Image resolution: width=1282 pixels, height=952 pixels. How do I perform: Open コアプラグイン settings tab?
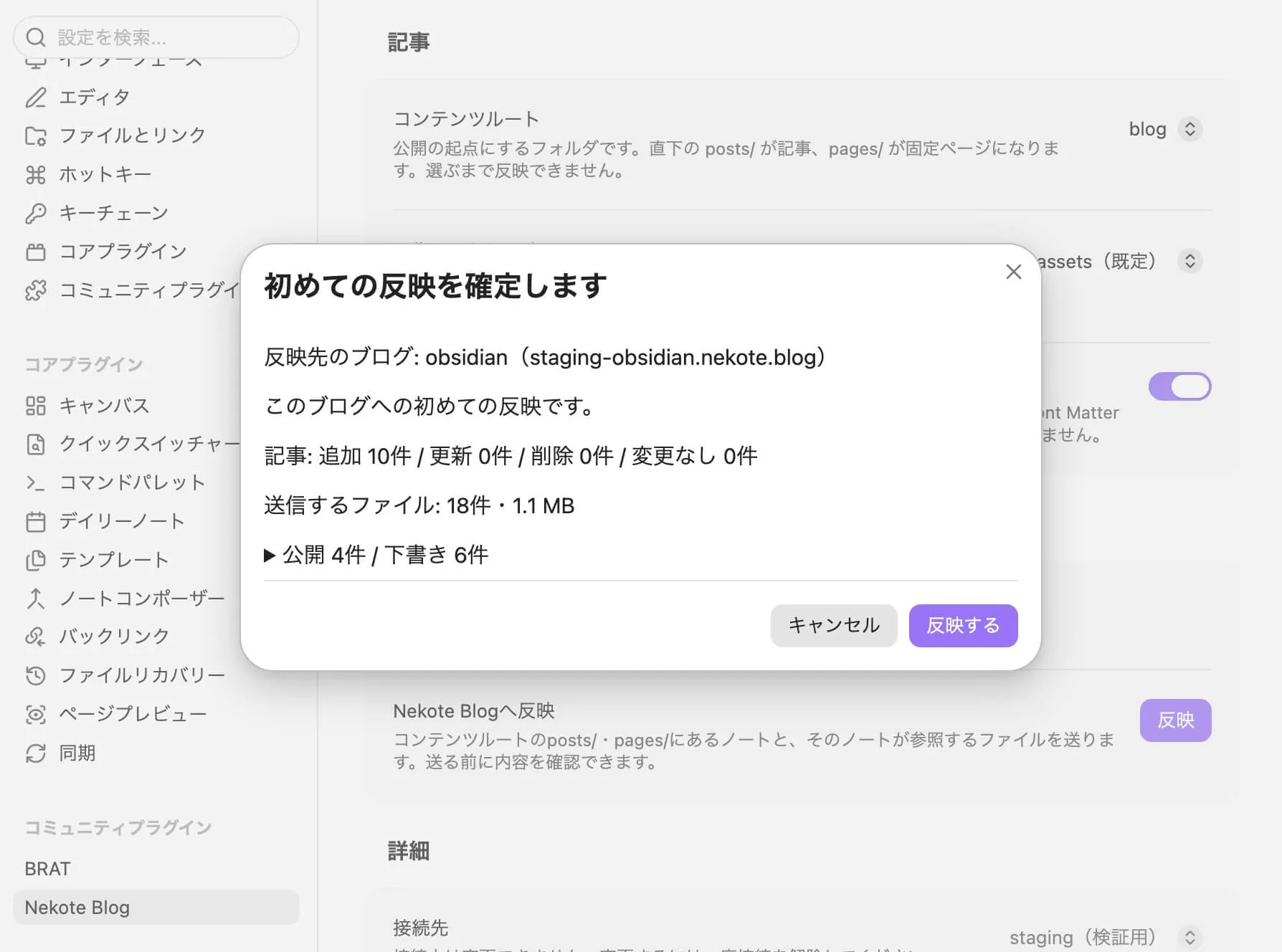(x=123, y=252)
